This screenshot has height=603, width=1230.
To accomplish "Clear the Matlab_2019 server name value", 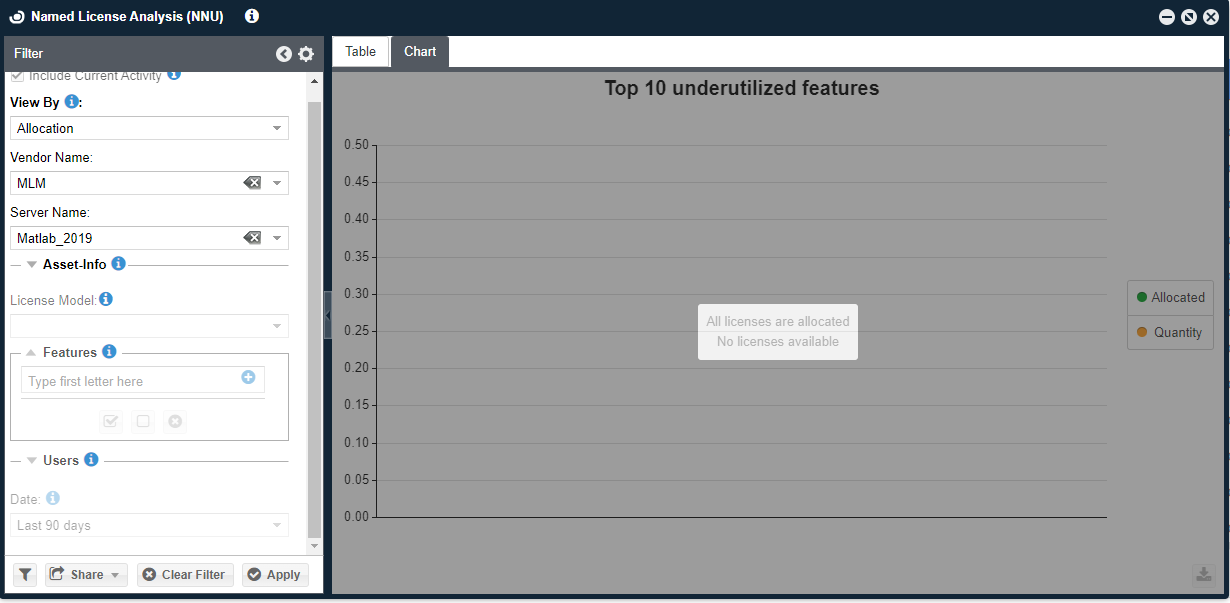I will [x=252, y=238].
